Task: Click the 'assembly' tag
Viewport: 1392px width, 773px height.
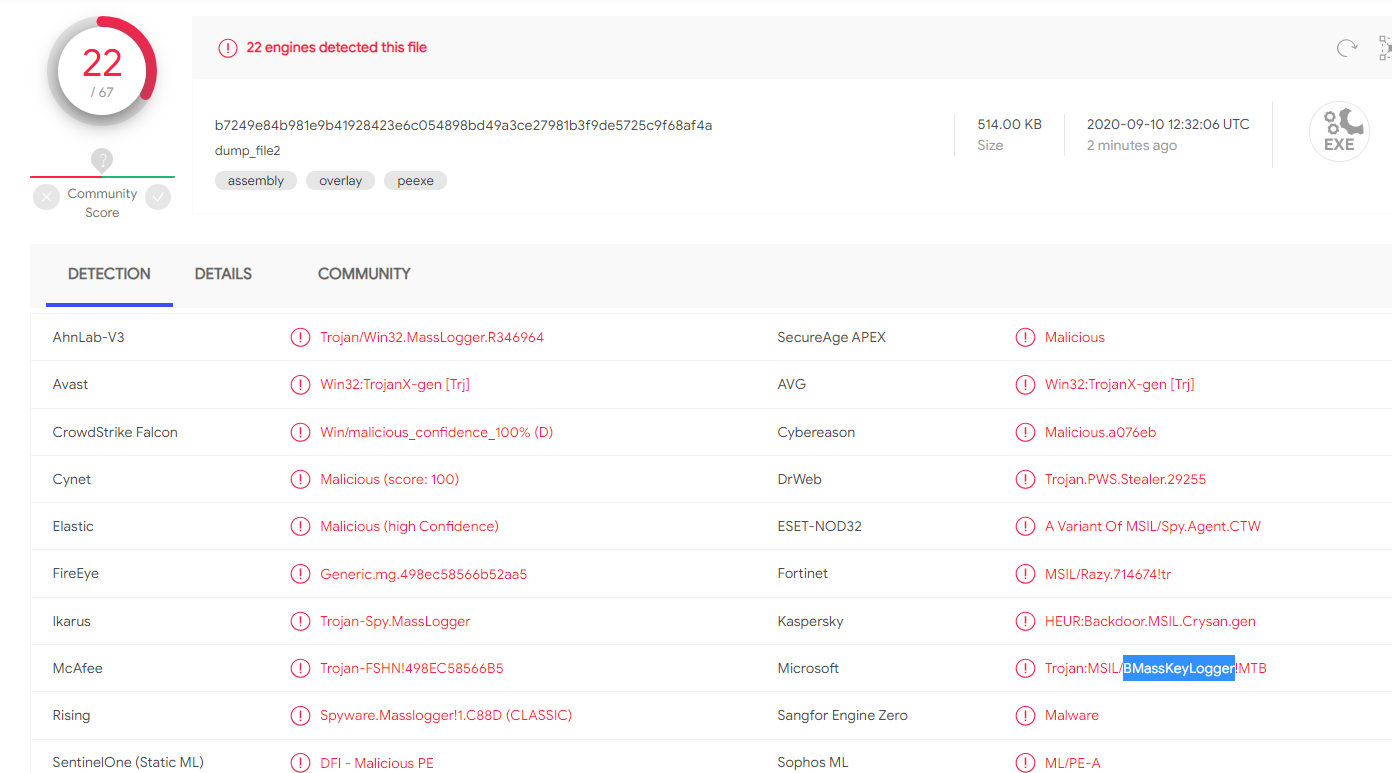Action: [x=256, y=181]
